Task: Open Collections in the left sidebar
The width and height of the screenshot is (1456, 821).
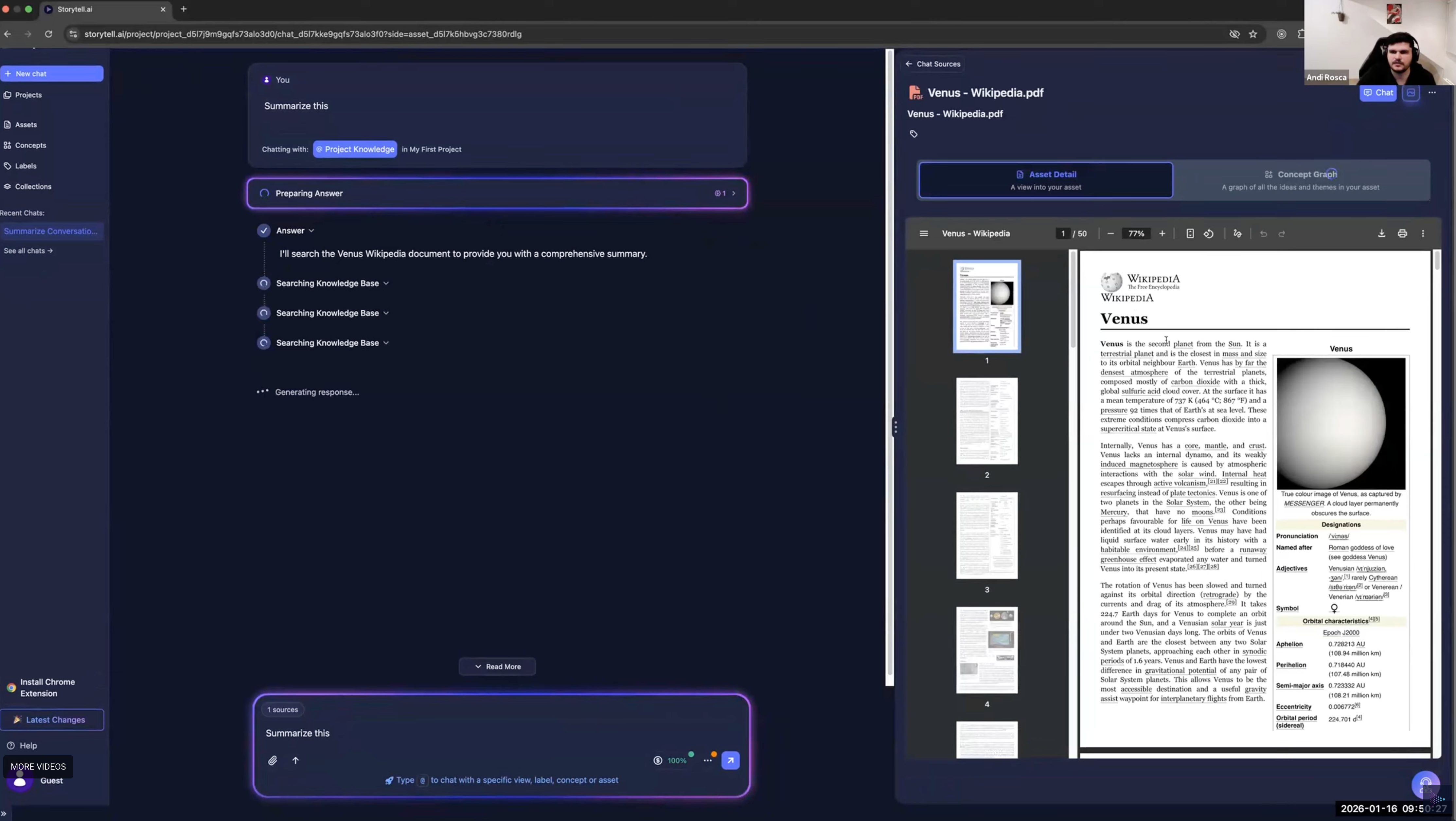Action: (x=33, y=187)
